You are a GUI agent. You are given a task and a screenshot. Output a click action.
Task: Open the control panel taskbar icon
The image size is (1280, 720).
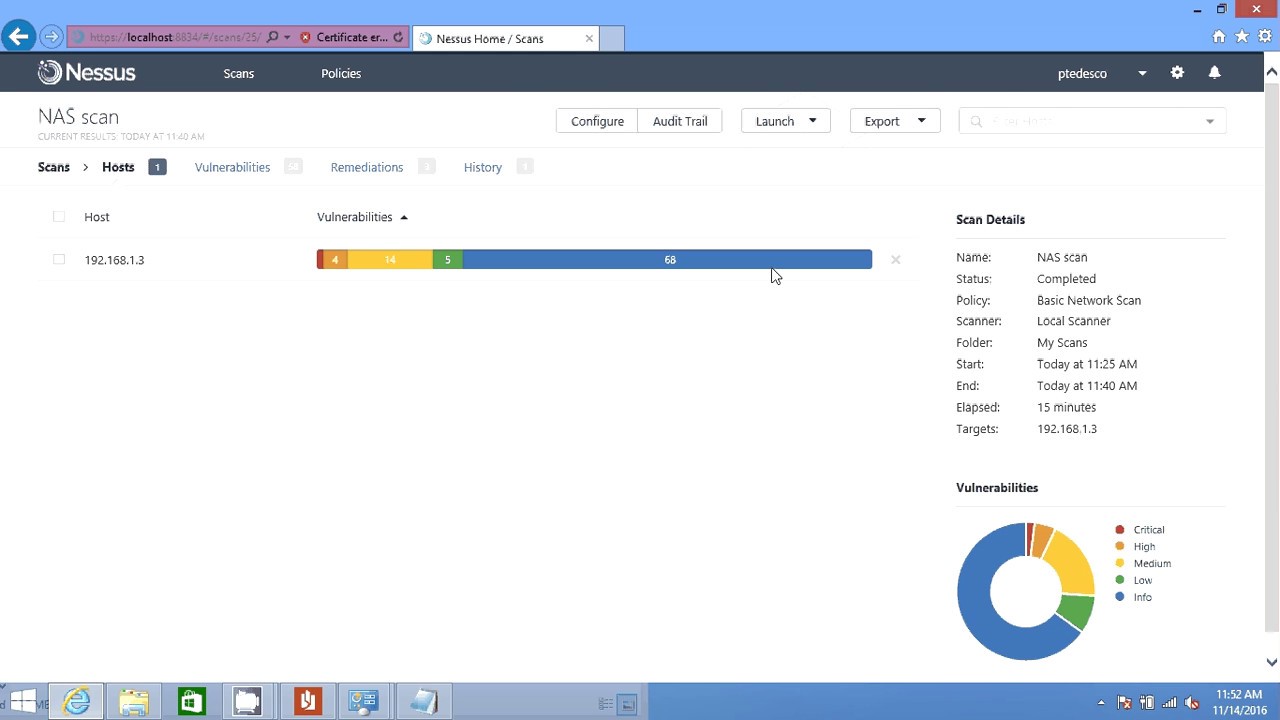tap(363, 702)
